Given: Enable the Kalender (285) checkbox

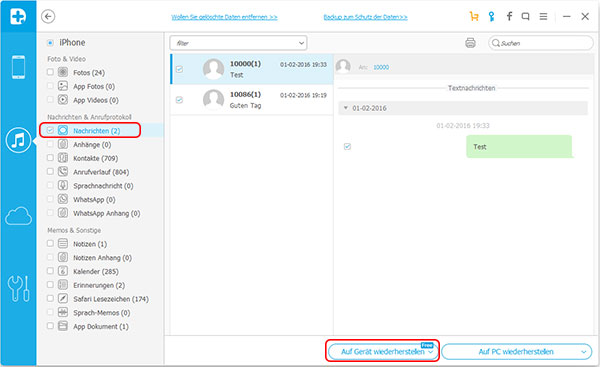Looking at the screenshot, I should click(x=50, y=271).
